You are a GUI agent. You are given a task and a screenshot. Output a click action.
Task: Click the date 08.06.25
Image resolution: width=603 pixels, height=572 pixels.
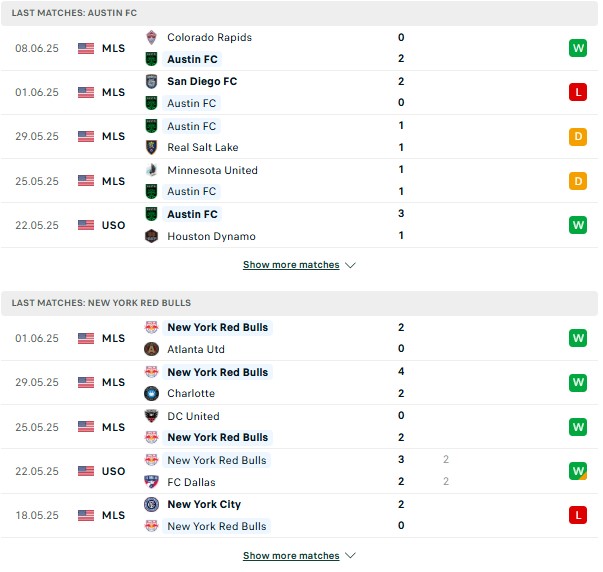click(x=37, y=48)
